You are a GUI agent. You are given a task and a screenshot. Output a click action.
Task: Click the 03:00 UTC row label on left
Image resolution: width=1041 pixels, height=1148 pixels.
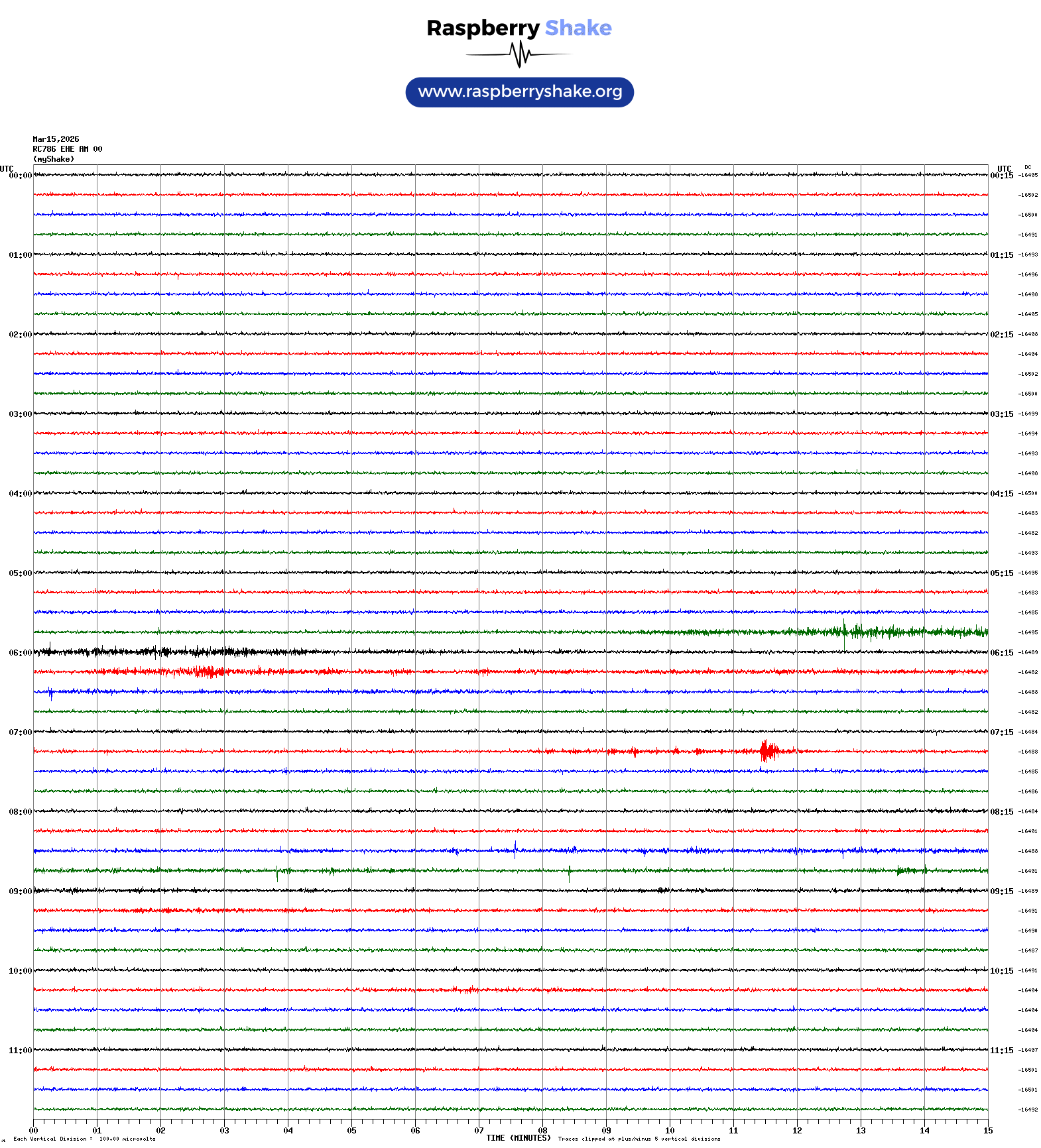20,414
